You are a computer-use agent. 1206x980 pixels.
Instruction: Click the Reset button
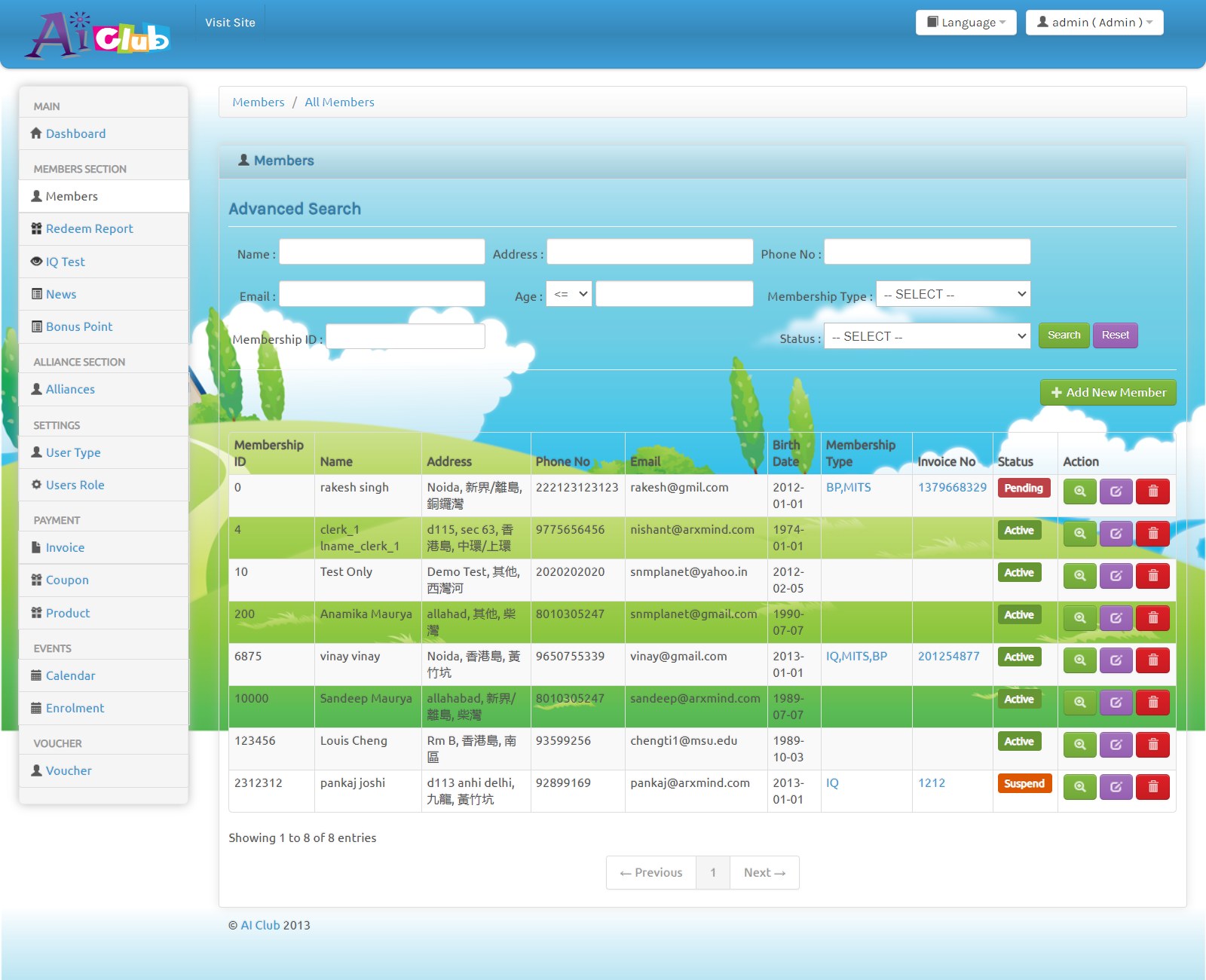pyautogui.click(x=1115, y=335)
